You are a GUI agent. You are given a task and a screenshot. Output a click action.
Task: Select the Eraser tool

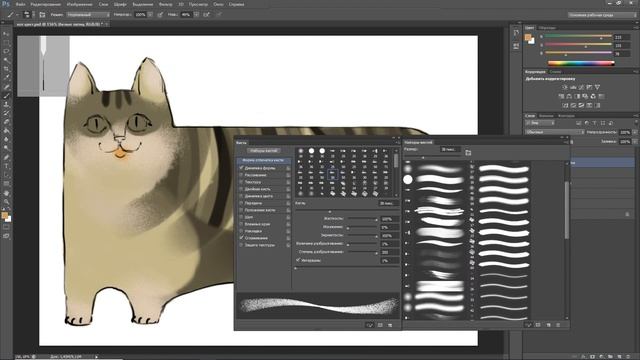pos(6,122)
